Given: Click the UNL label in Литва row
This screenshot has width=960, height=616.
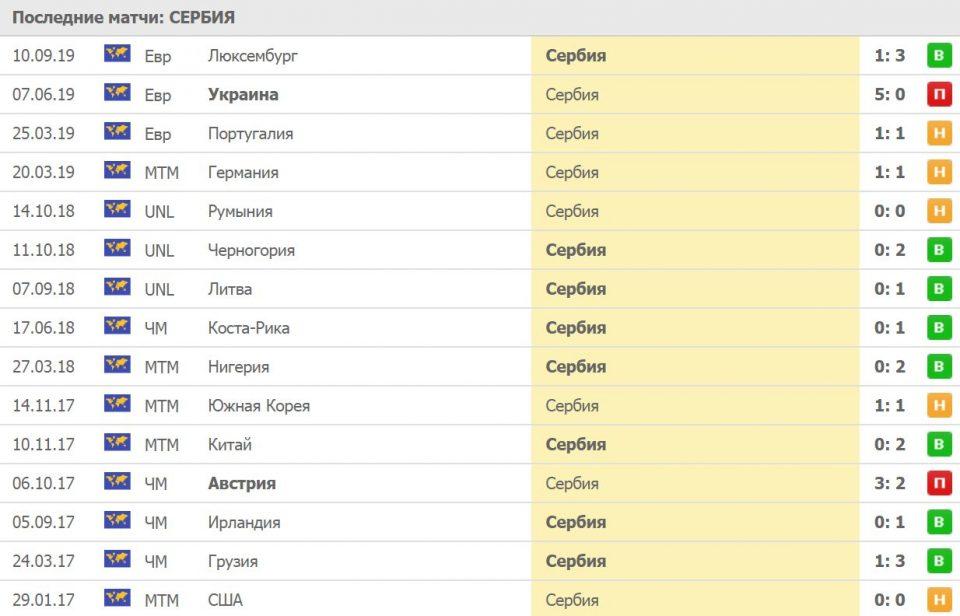Looking at the screenshot, I should click(x=159, y=289).
